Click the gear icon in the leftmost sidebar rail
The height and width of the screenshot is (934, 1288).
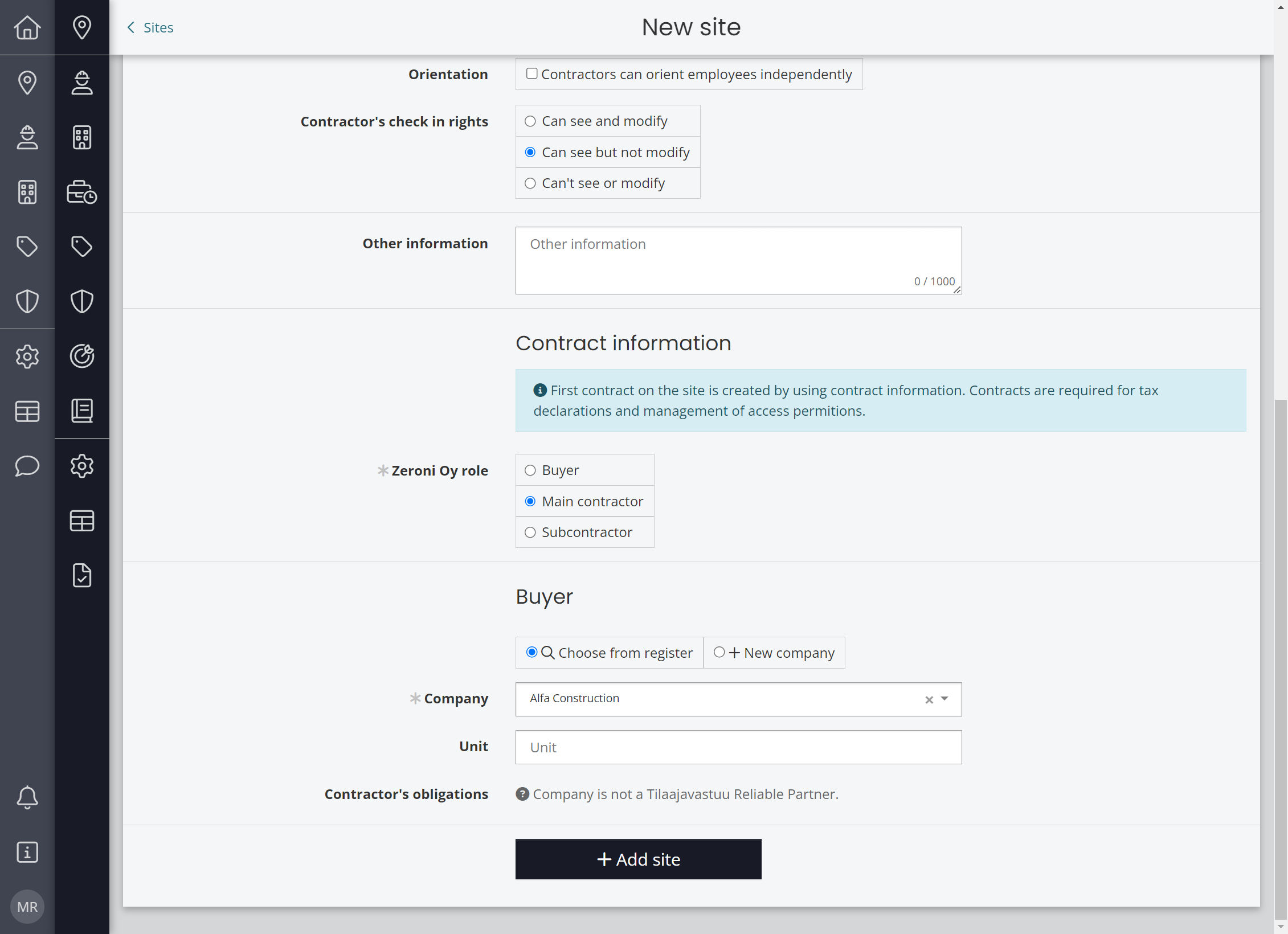(x=27, y=356)
